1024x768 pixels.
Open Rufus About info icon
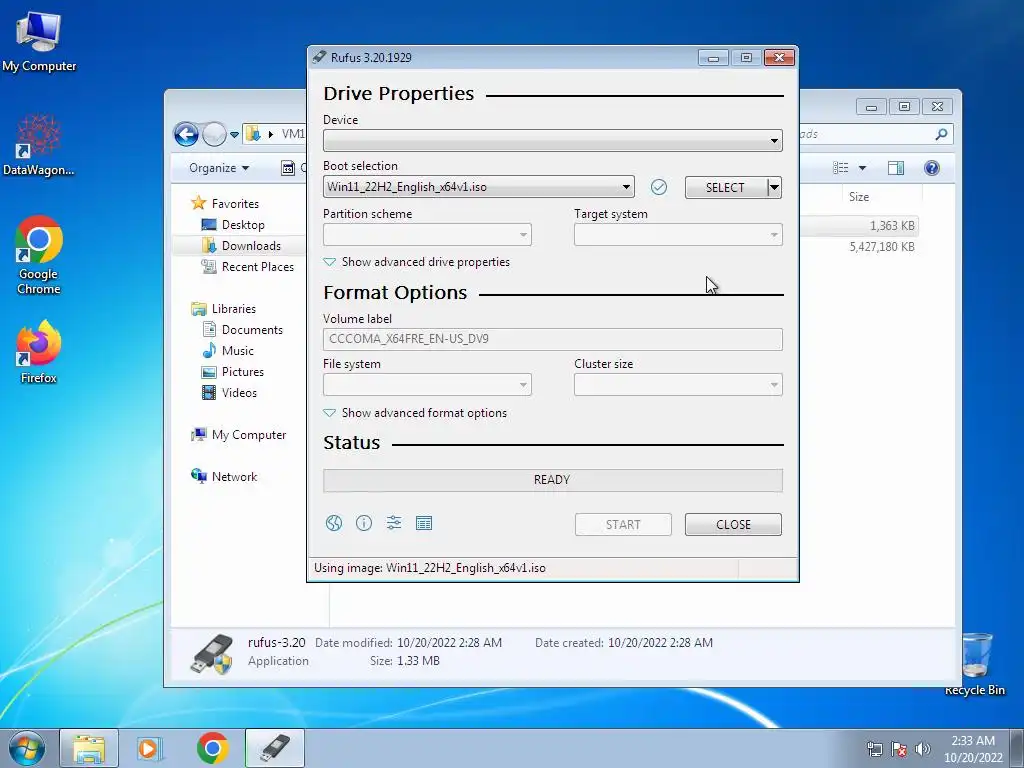pos(364,523)
